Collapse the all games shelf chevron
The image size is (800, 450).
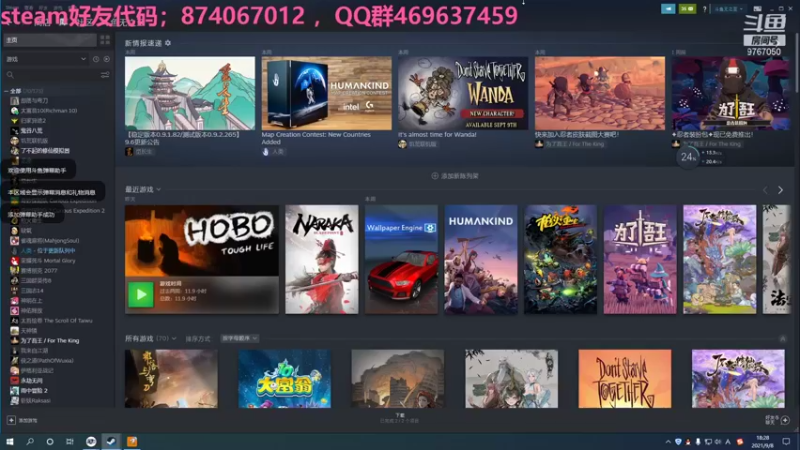tap(783, 339)
